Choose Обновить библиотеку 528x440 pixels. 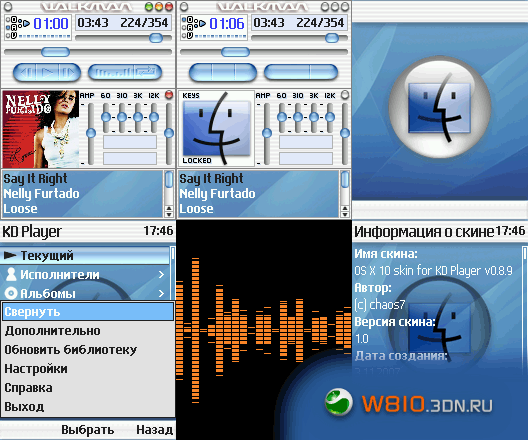tap(88, 350)
